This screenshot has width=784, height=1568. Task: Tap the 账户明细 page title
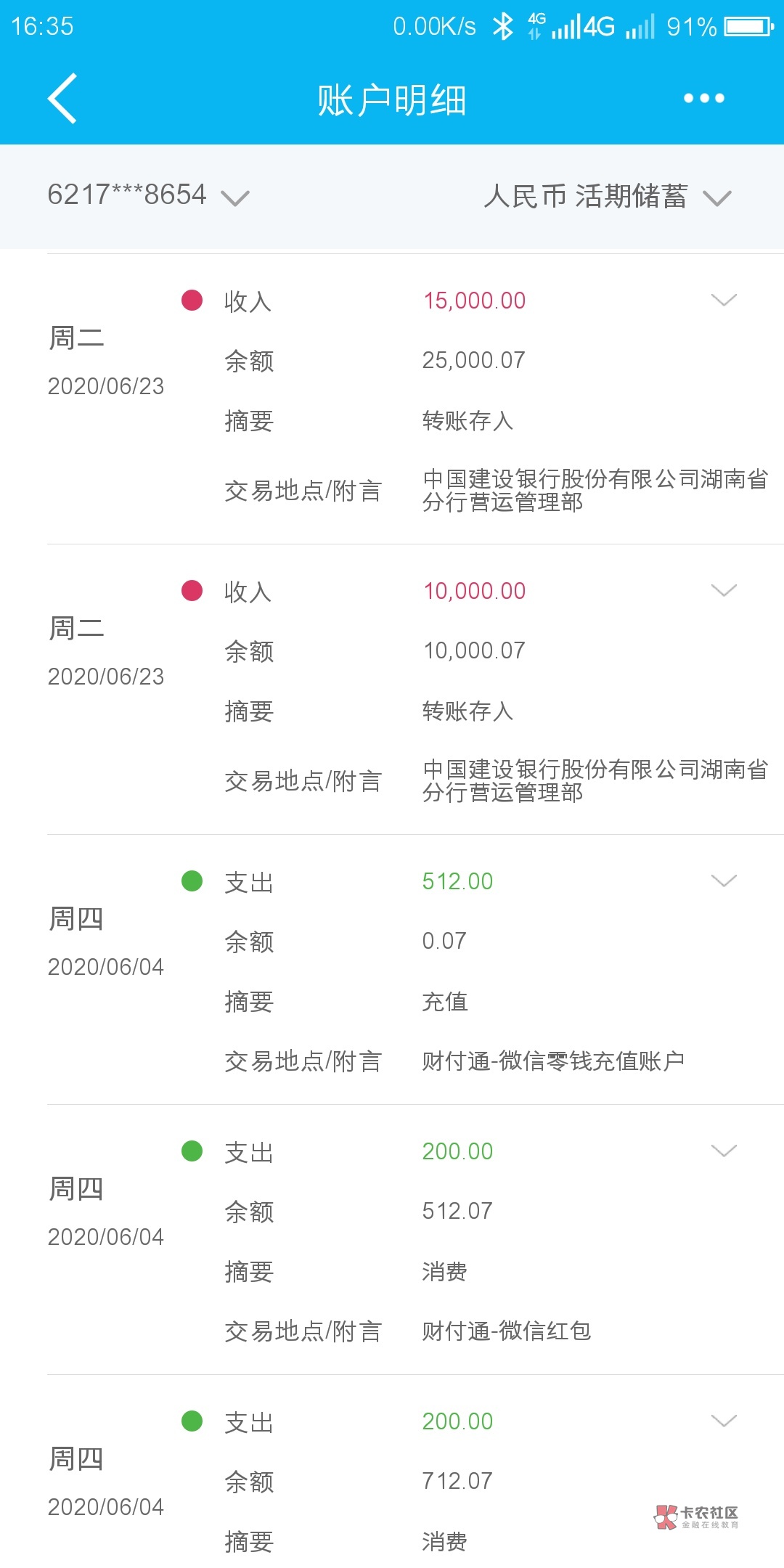click(x=392, y=99)
